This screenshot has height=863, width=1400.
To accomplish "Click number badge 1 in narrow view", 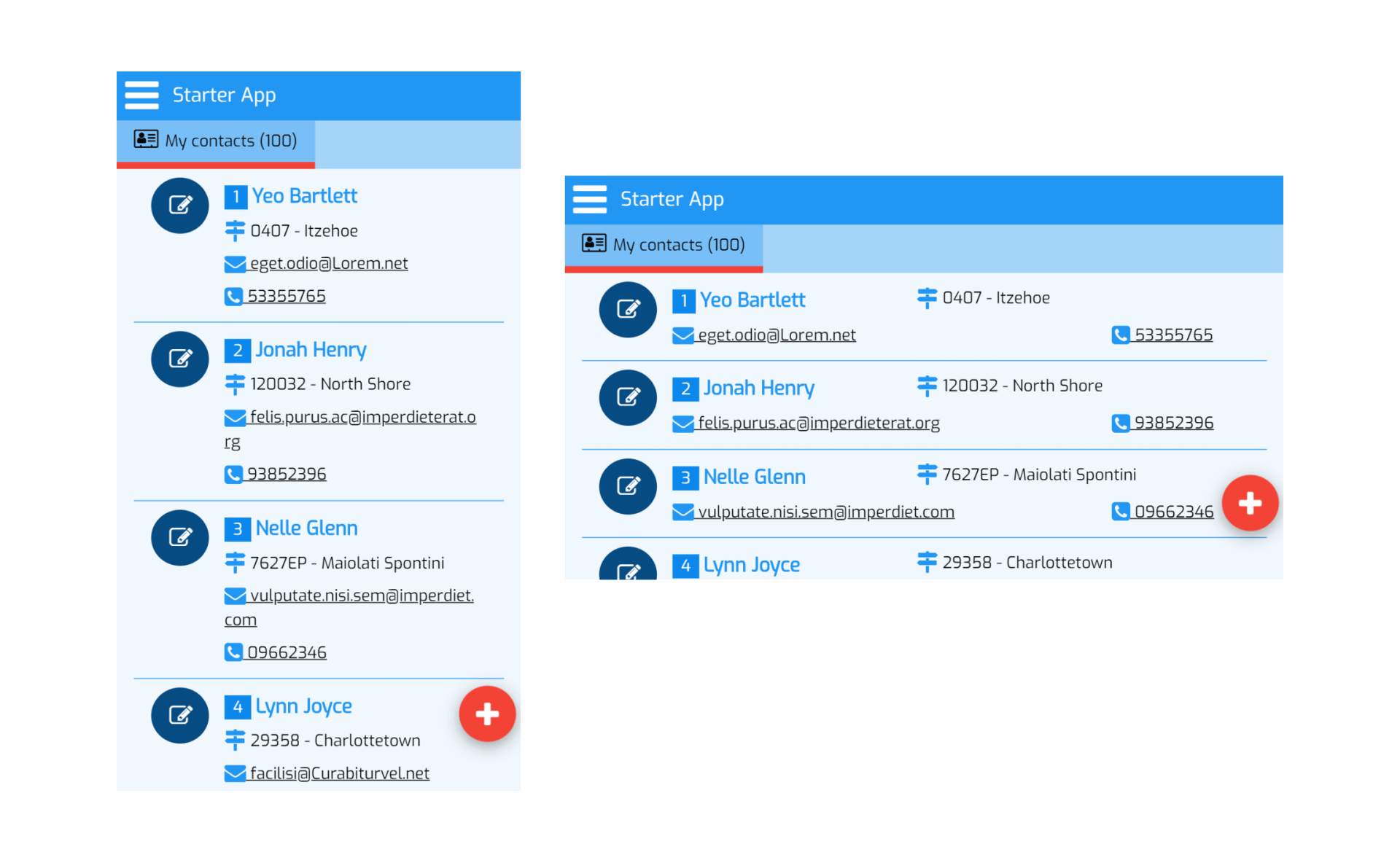I will click(236, 197).
